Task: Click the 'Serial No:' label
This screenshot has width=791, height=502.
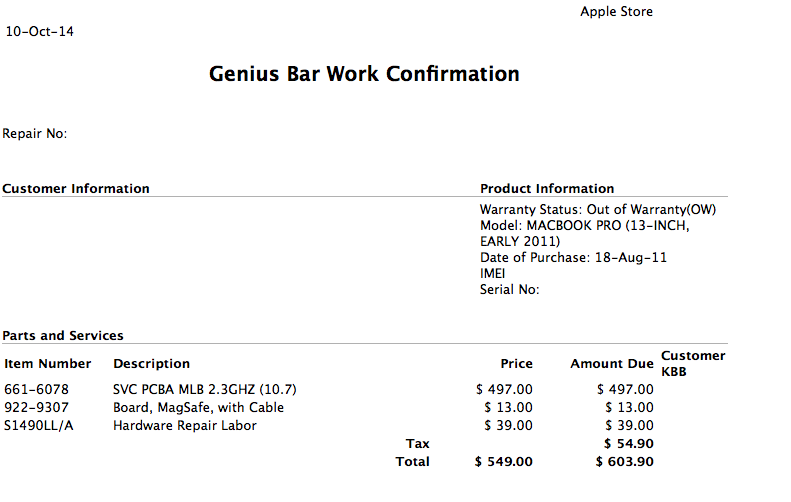Action: (510, 289)
